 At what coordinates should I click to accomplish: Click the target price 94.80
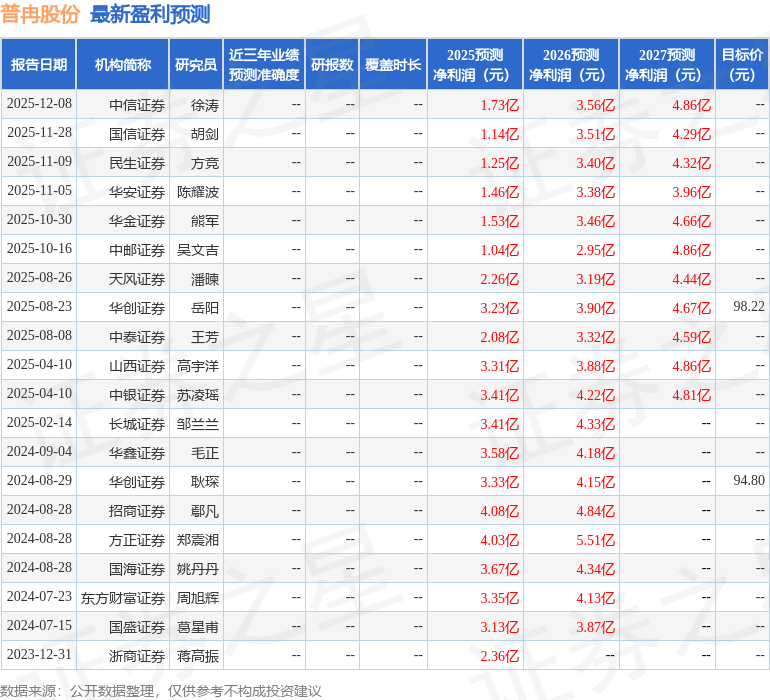(749, 480)
